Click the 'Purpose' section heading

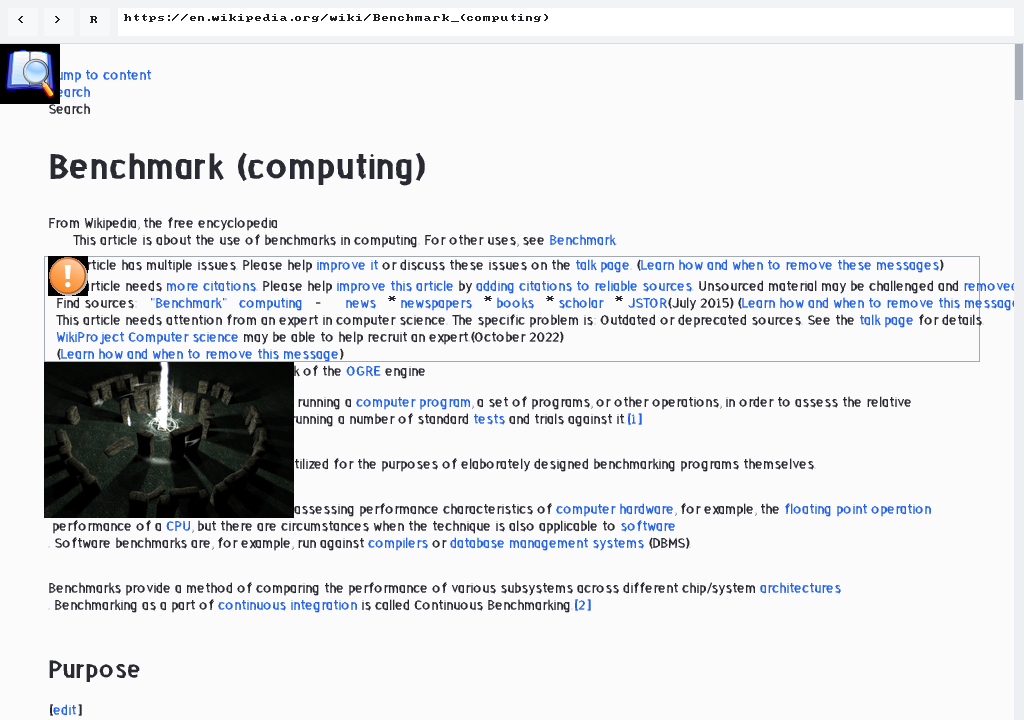point(94,670)
